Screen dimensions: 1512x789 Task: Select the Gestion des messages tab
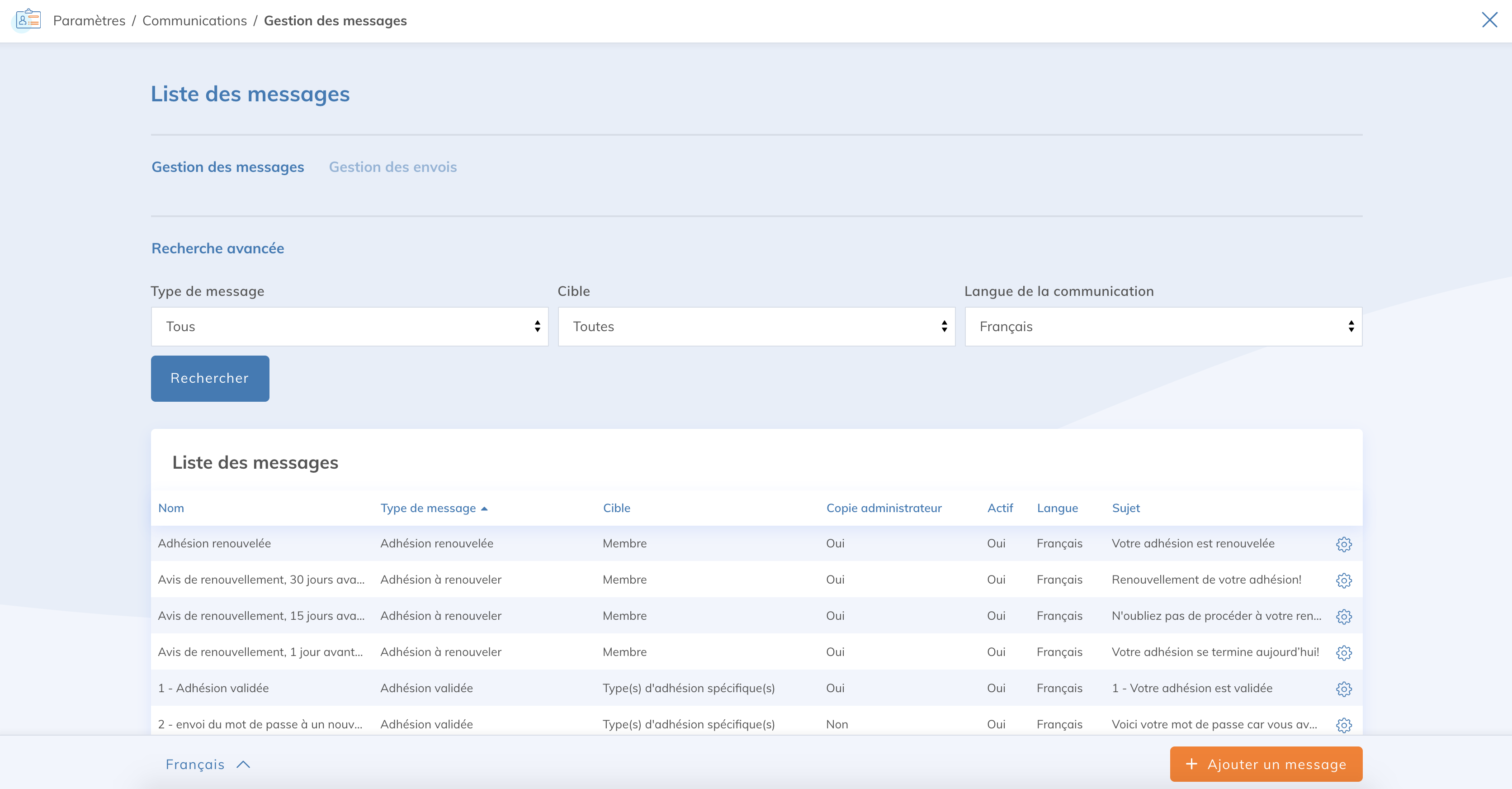click(x=228, y=167)
